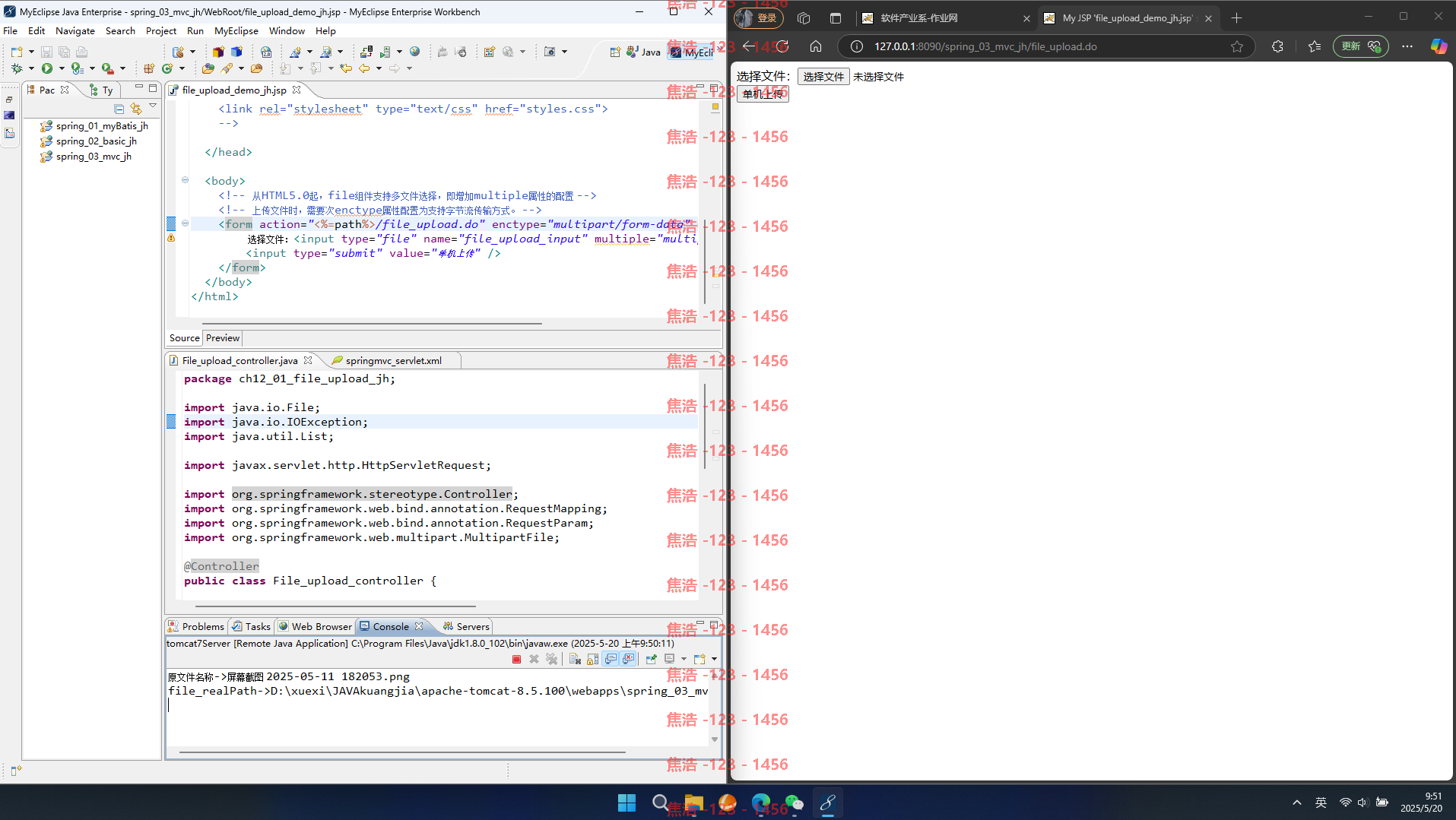The height and width of the screenshot is (820, 1456).
Task: Terminate the server with red stop icon
Action: click(x=517, y=659)
